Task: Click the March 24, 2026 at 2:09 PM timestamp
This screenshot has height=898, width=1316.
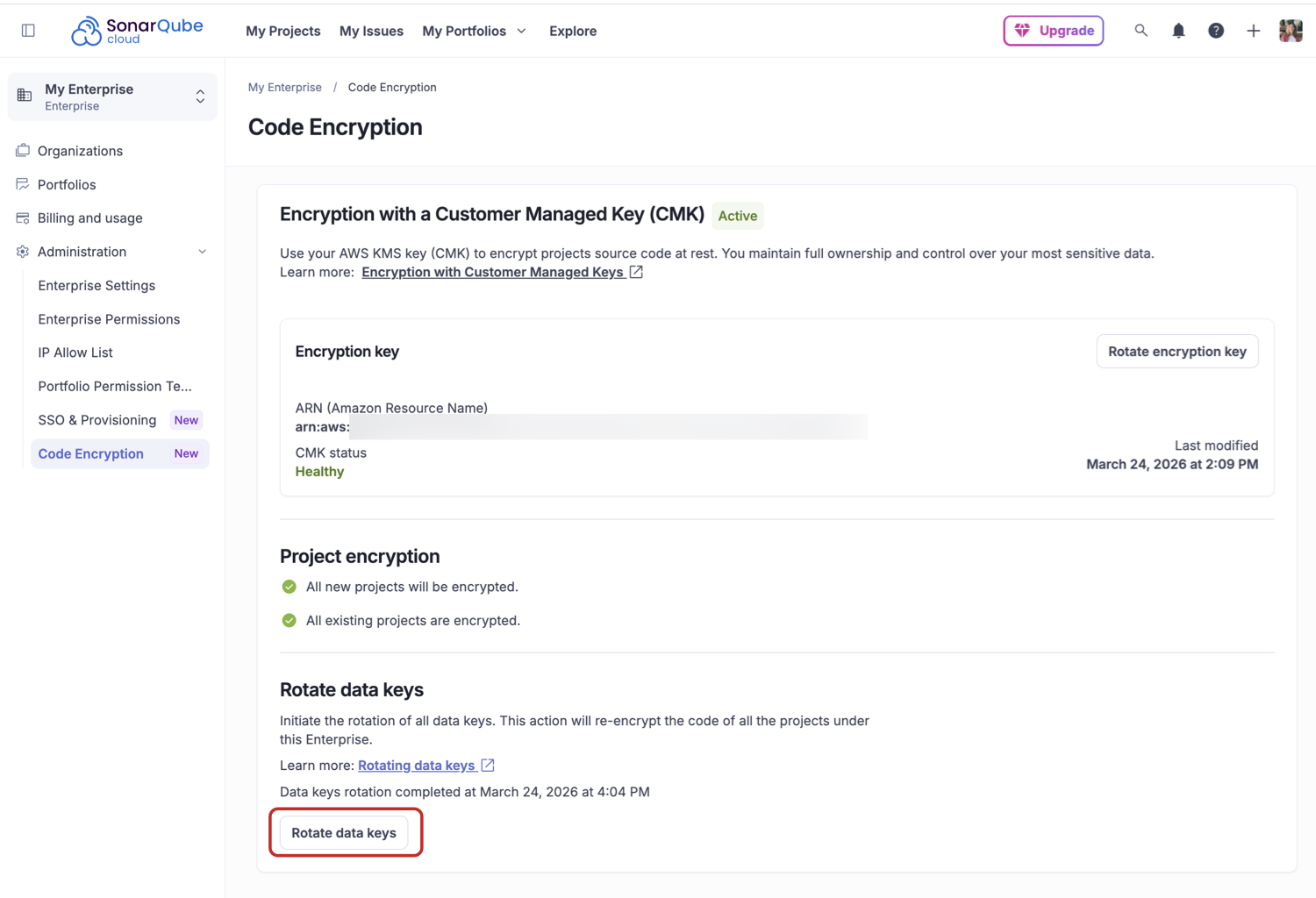Action: coord(1172,465)
